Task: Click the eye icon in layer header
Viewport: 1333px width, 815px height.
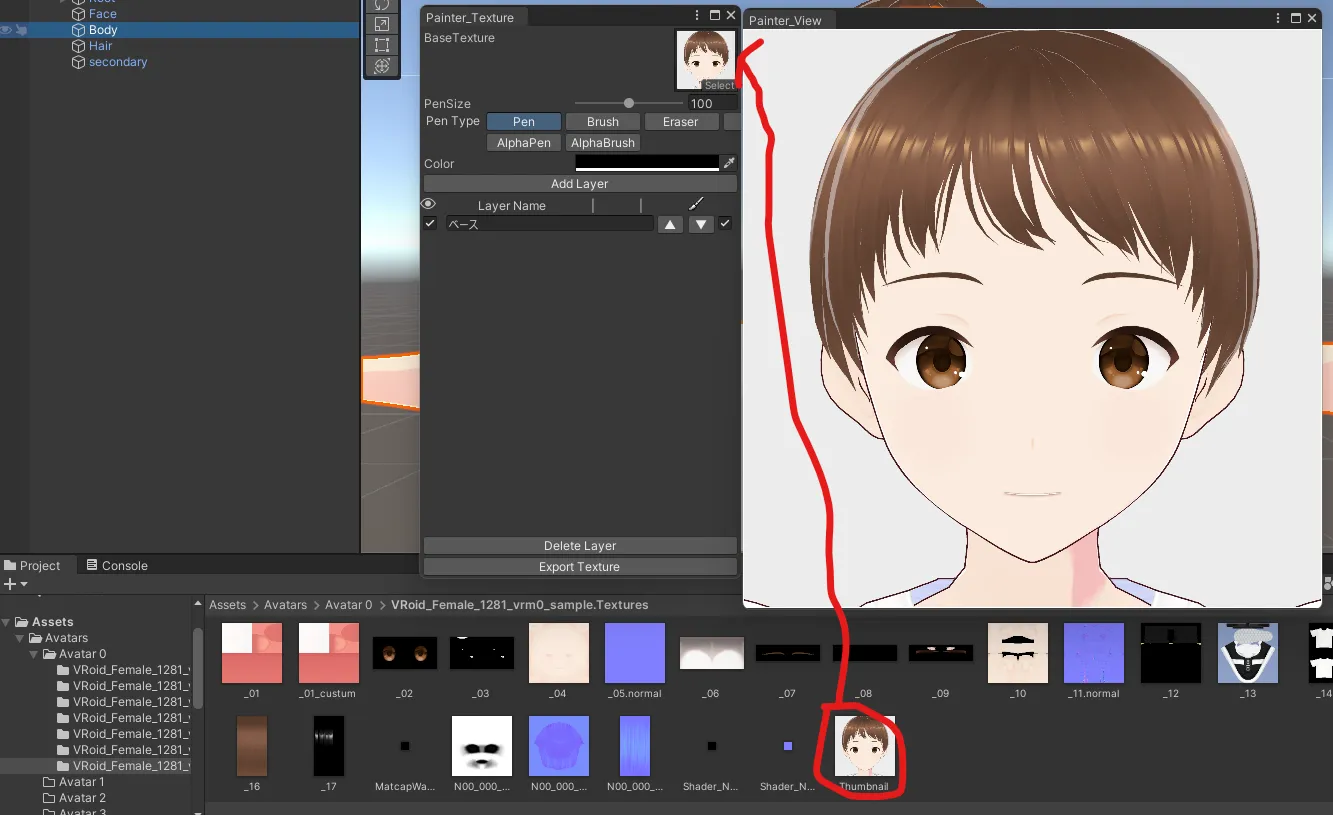Action: tap(429, 204)
